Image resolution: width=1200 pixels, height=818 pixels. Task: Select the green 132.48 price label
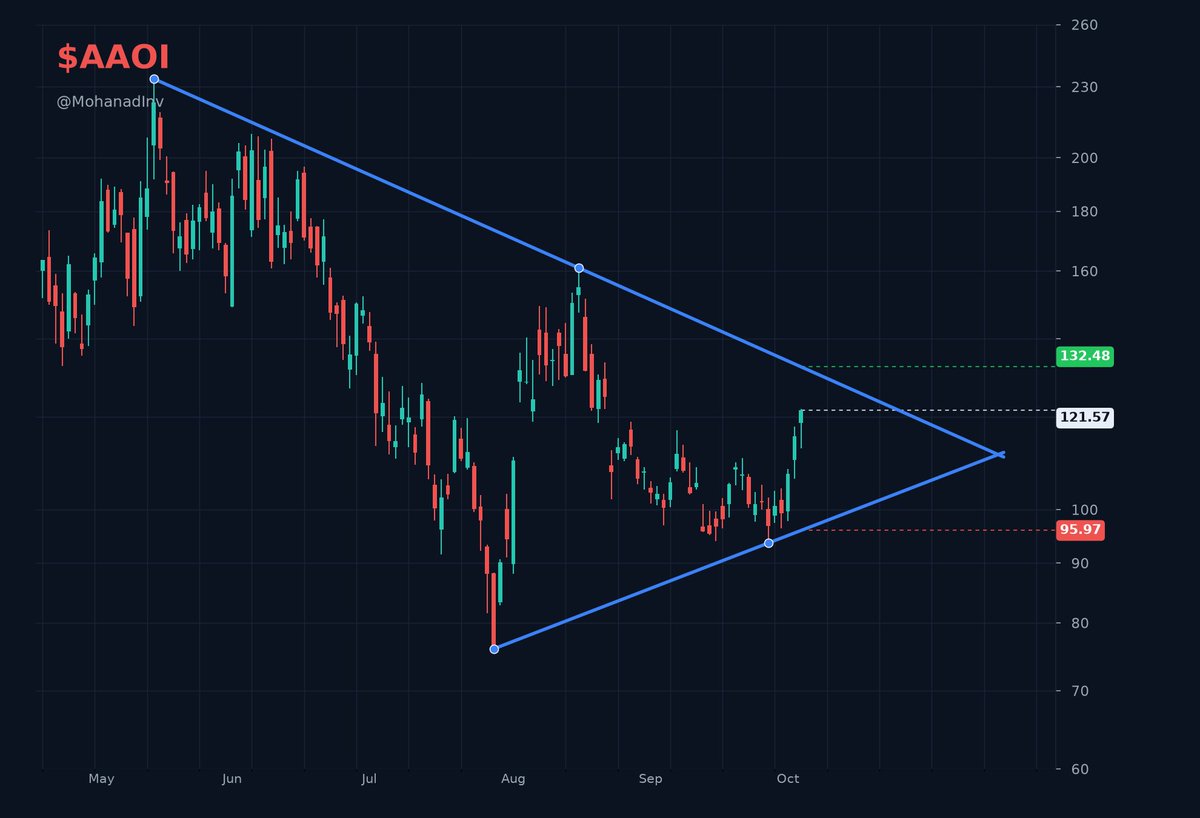1085,356
